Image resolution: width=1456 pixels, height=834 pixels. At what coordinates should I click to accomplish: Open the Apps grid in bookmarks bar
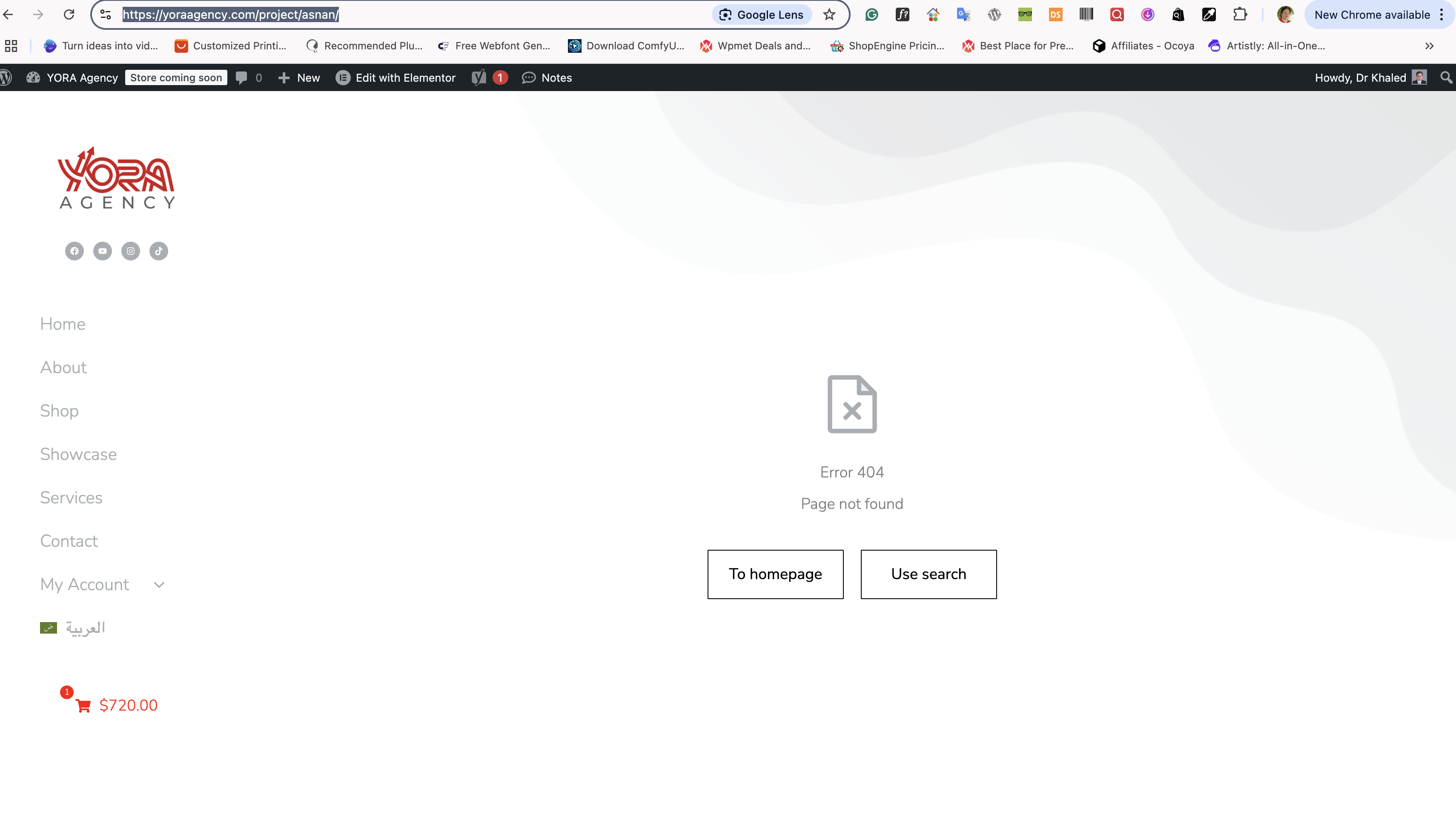(11, 46)
